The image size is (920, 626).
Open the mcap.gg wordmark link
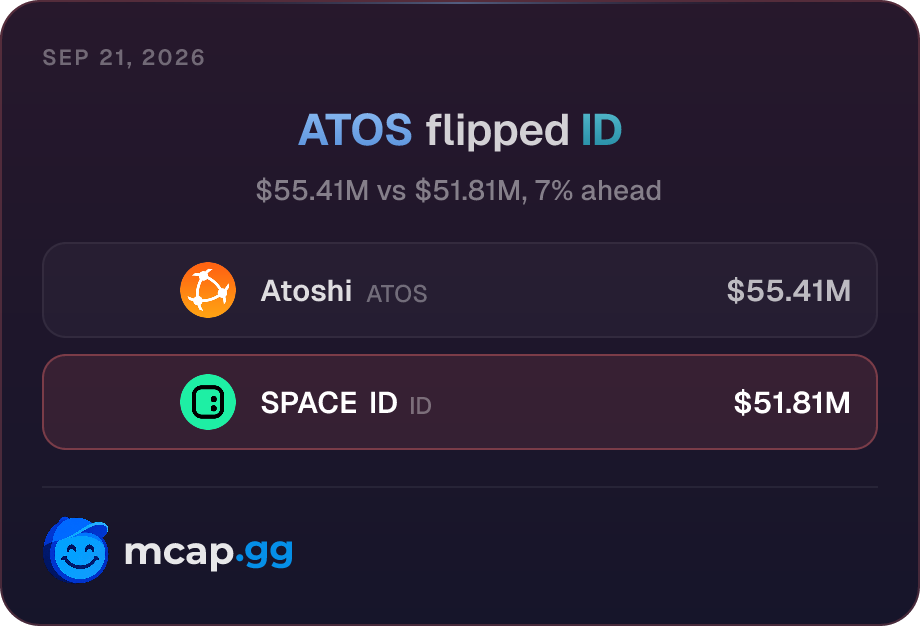(x=208, y=552)
